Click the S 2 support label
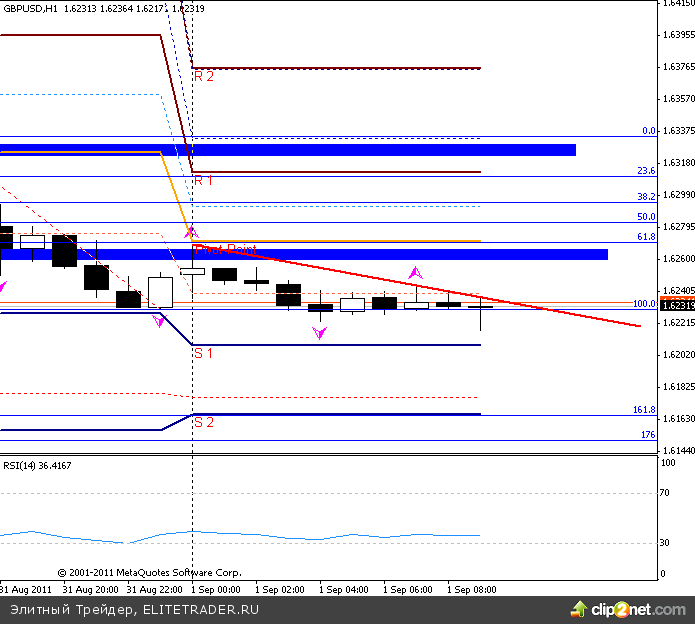Image resolution: width=695 pixels, height=624 pixels. [203, 422]
